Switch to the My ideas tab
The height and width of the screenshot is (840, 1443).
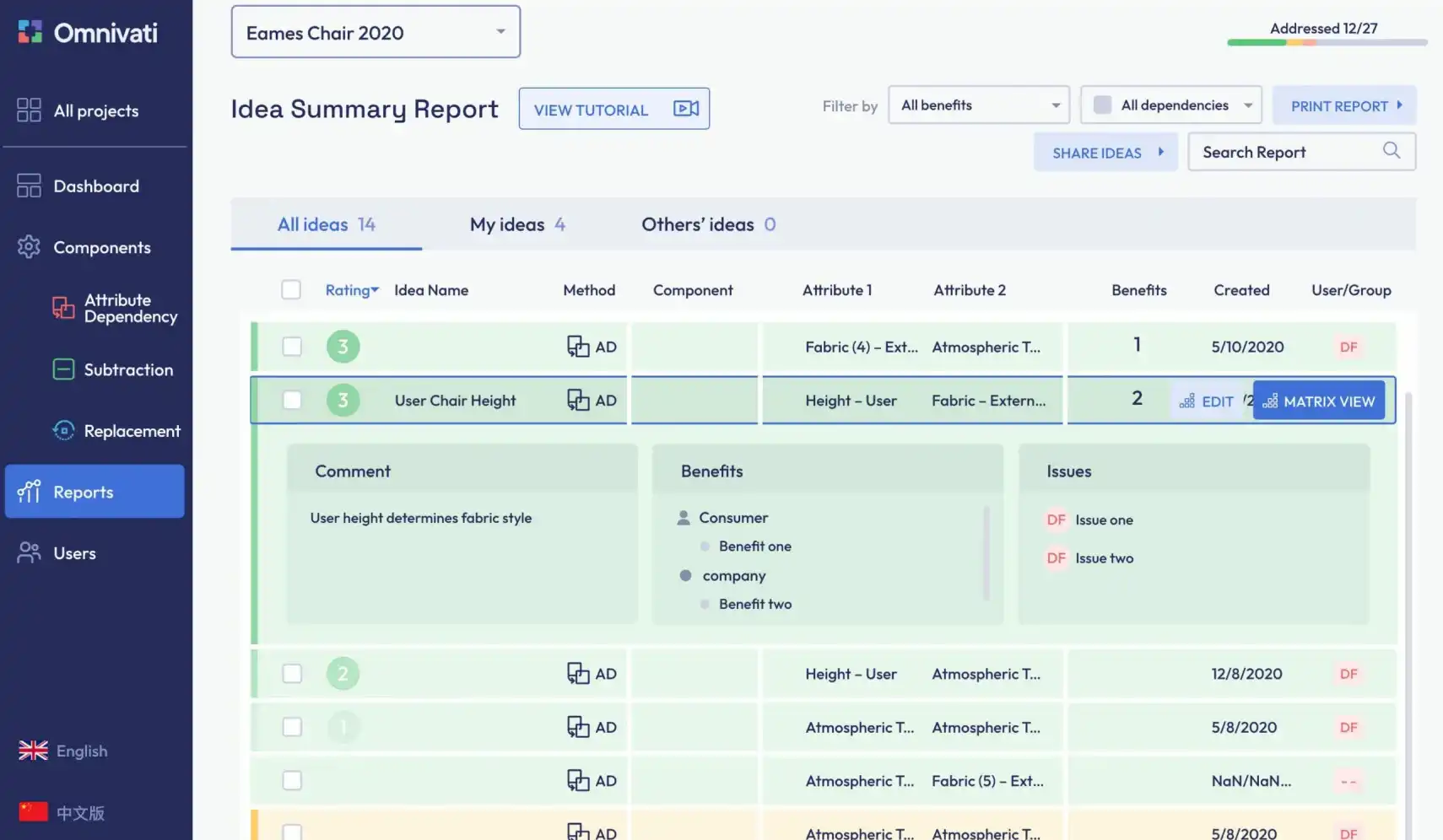(x=517, y=224)
